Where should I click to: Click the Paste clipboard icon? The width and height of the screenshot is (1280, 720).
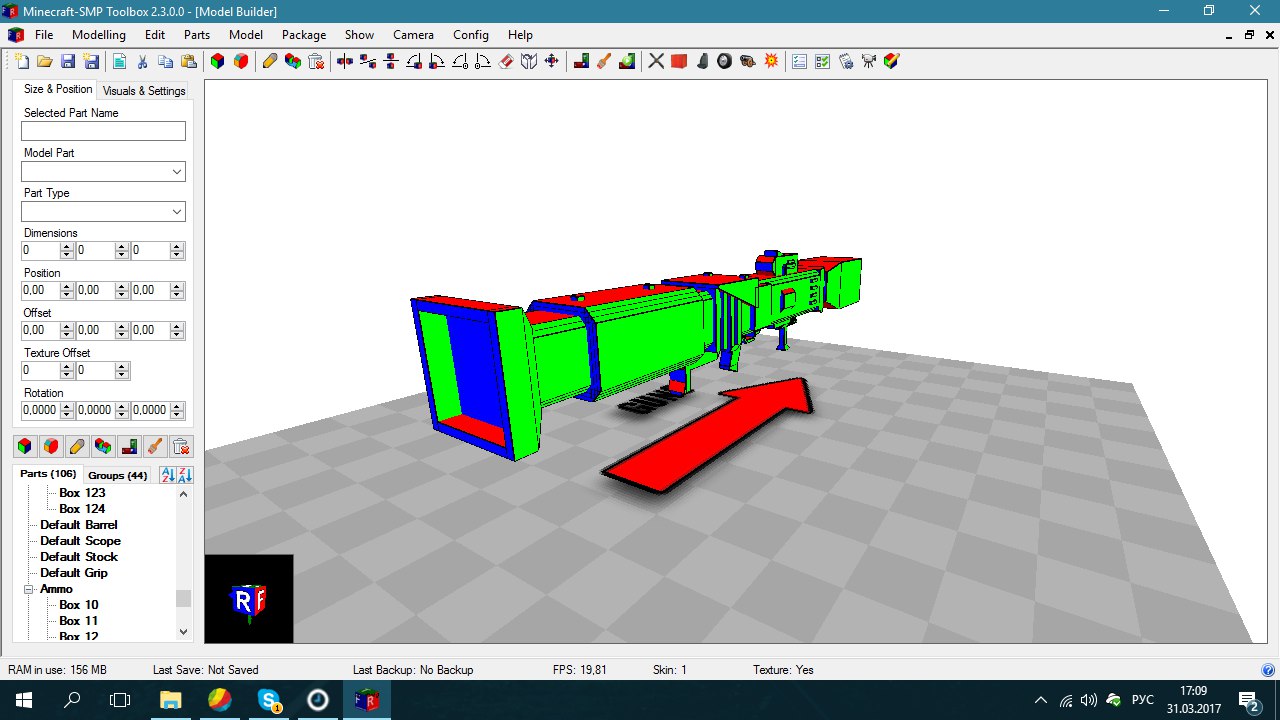[x=189, y=61]
